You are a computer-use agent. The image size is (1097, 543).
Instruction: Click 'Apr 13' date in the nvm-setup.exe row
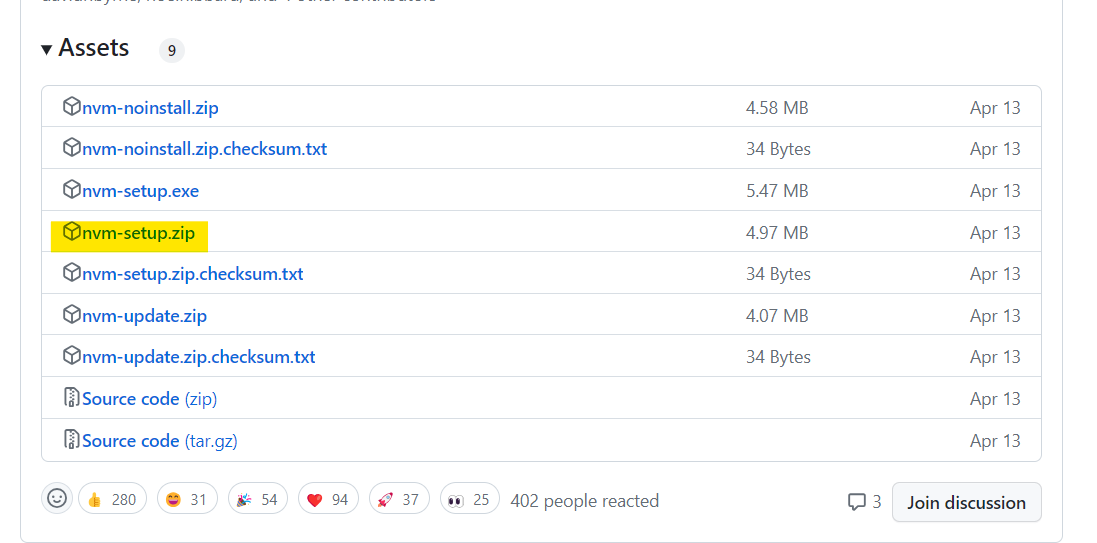pos(995,191)
